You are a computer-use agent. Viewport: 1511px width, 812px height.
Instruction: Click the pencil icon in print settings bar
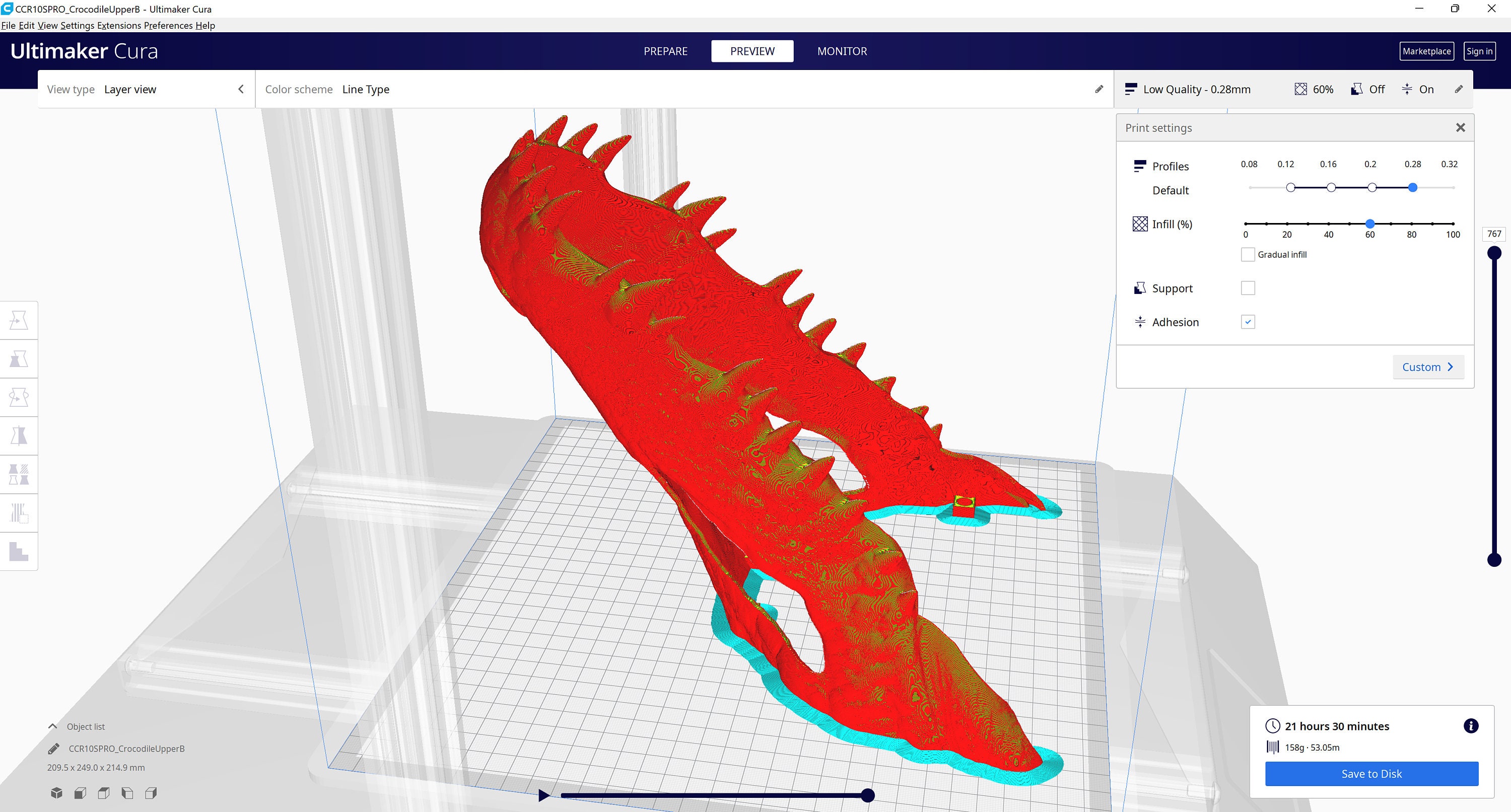pos(1459,89)
